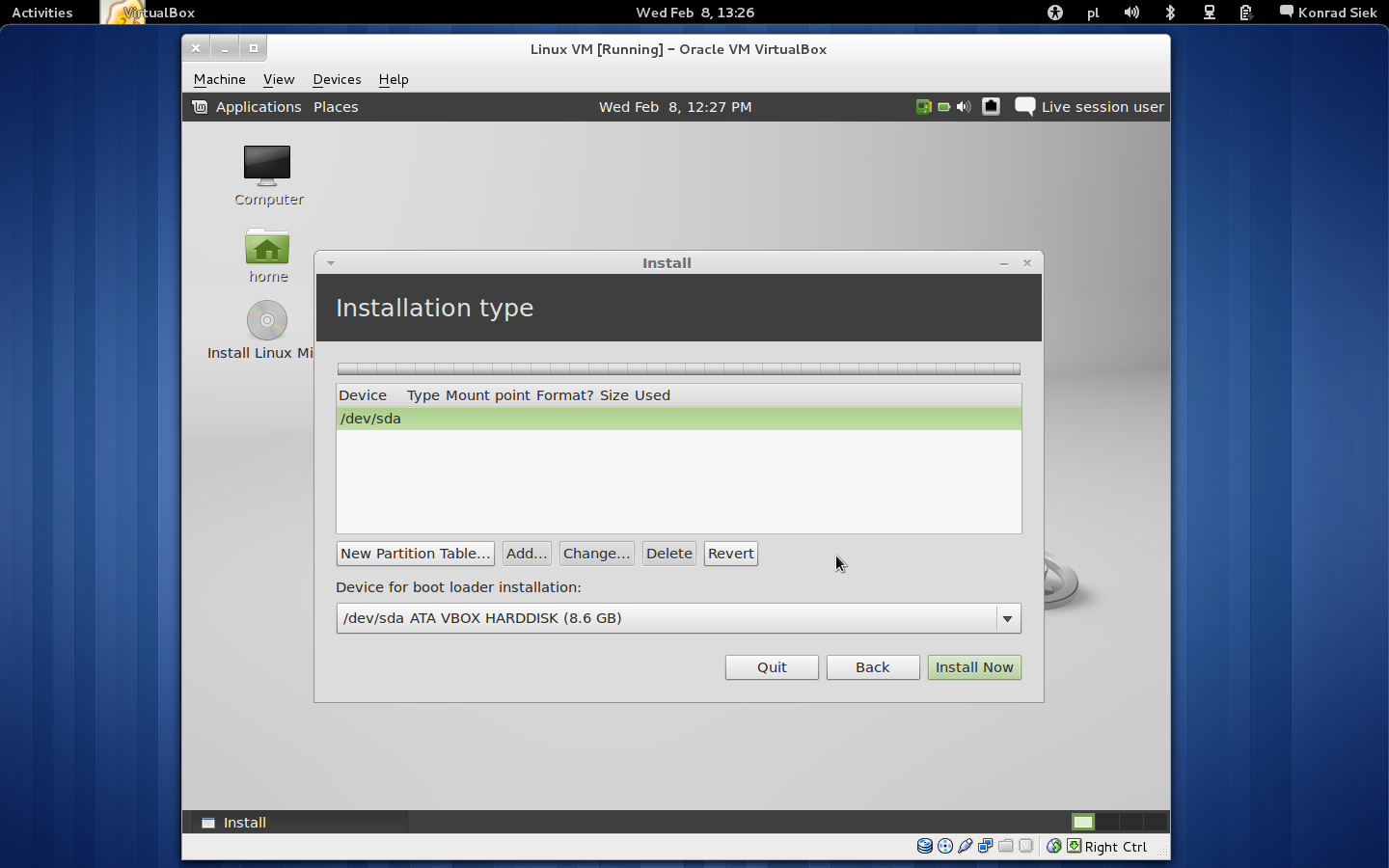Click the host accessibility icon in top bar
The image size is (1389, 868).
[1055, 13]
